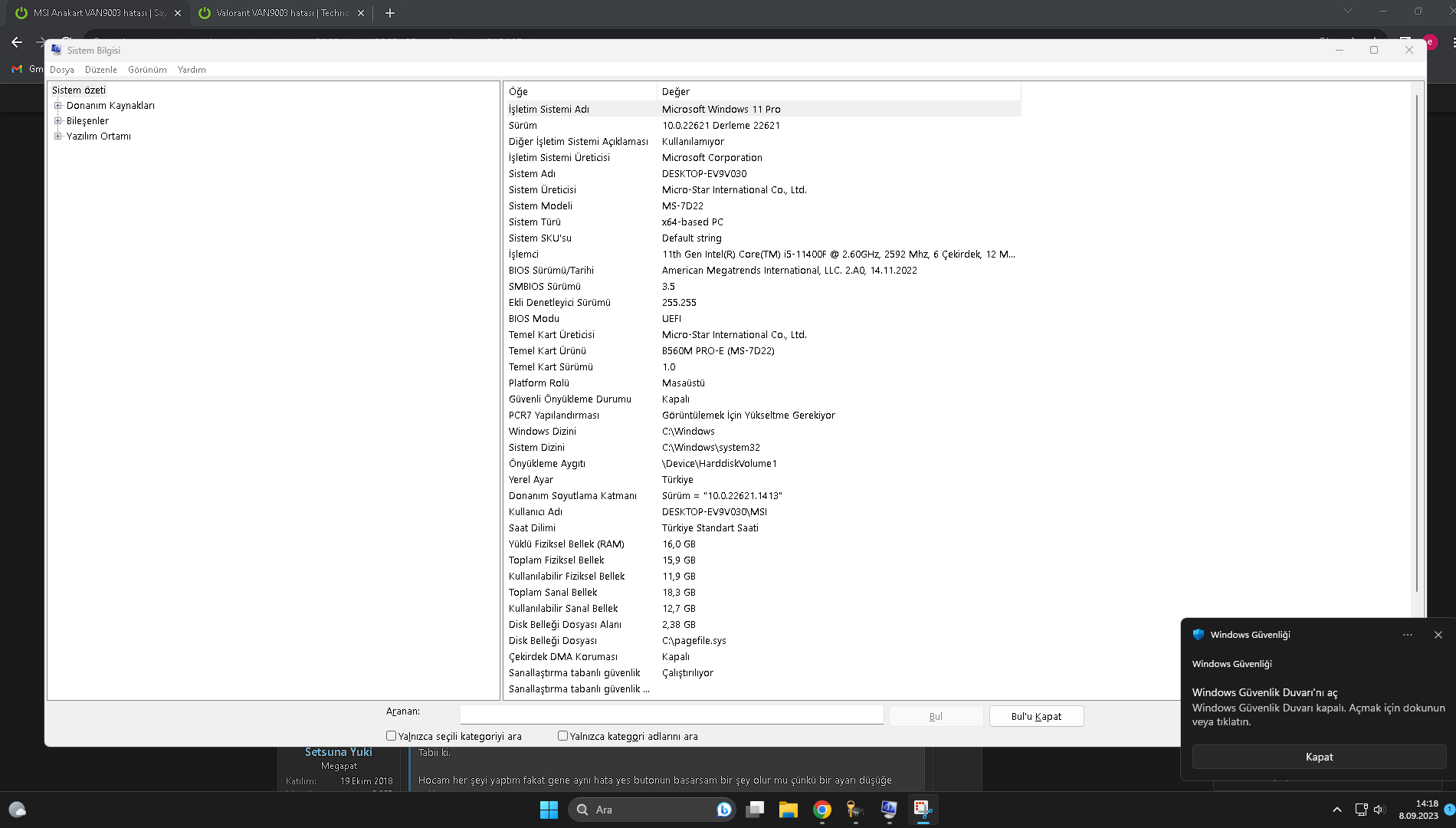Expand the Yazılım Ortamı tree node

tap(58, 136)
